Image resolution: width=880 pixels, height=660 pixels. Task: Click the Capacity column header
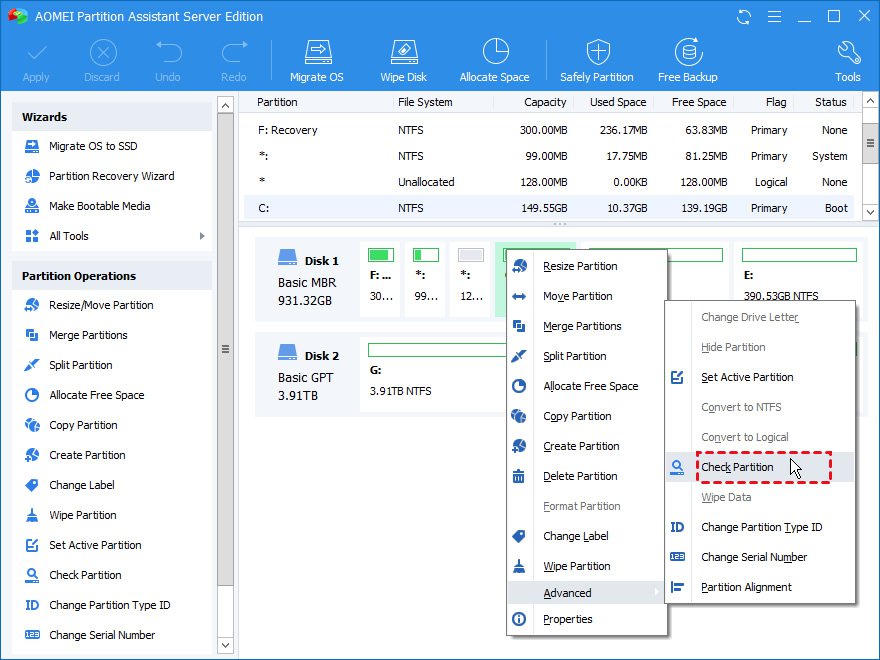click(x=545, y=102)
